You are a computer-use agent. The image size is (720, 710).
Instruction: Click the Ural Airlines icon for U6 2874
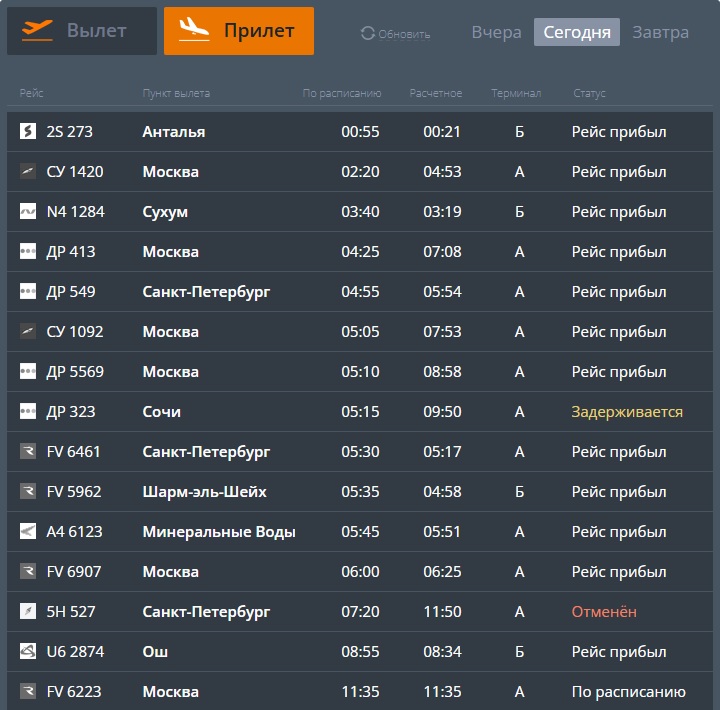point(28,651)
